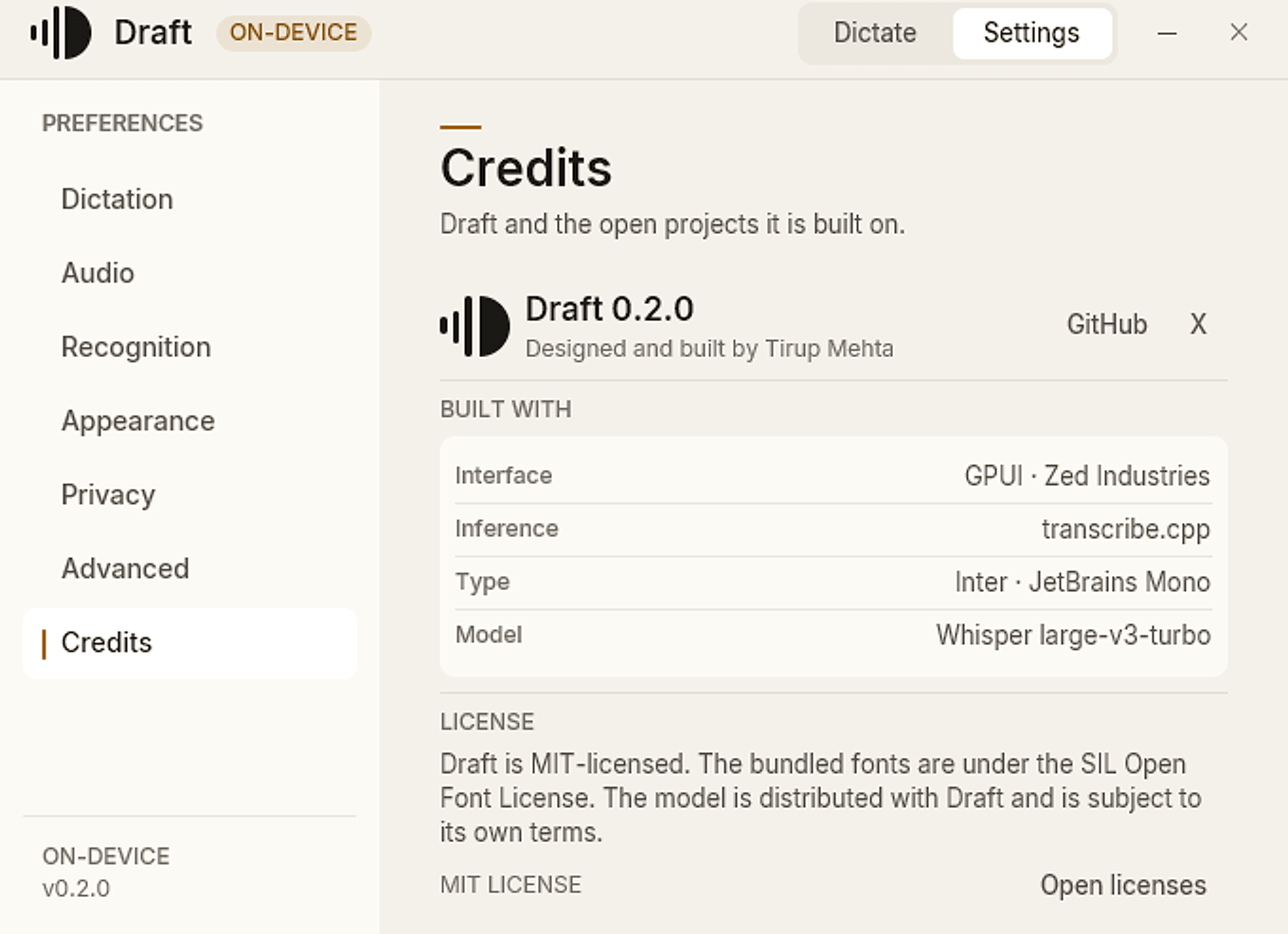Click the 'Credits' page heading
This screenshot has width=1288, height=934.
526,169
